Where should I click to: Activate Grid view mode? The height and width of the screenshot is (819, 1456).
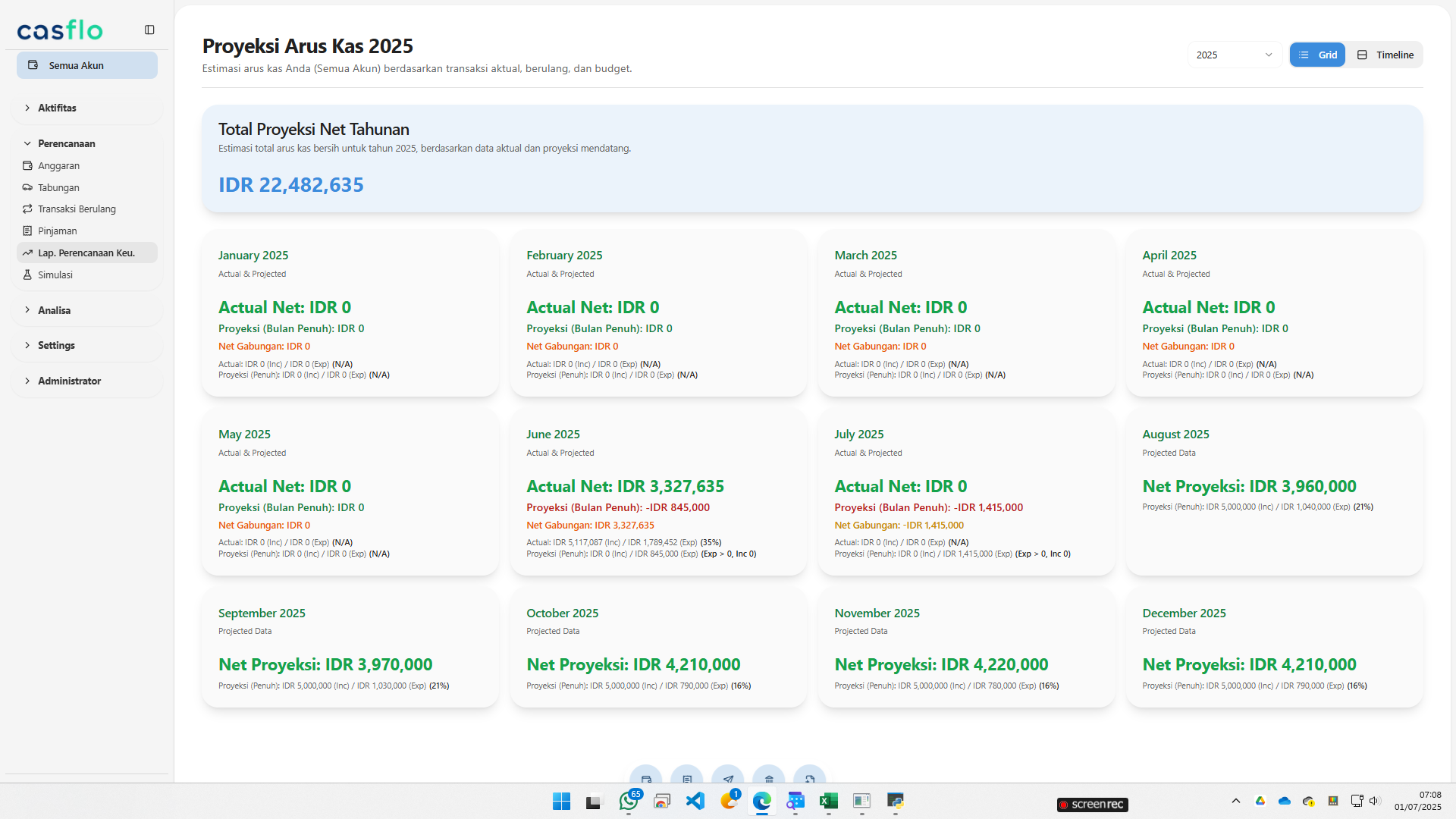click(1317, 55)
